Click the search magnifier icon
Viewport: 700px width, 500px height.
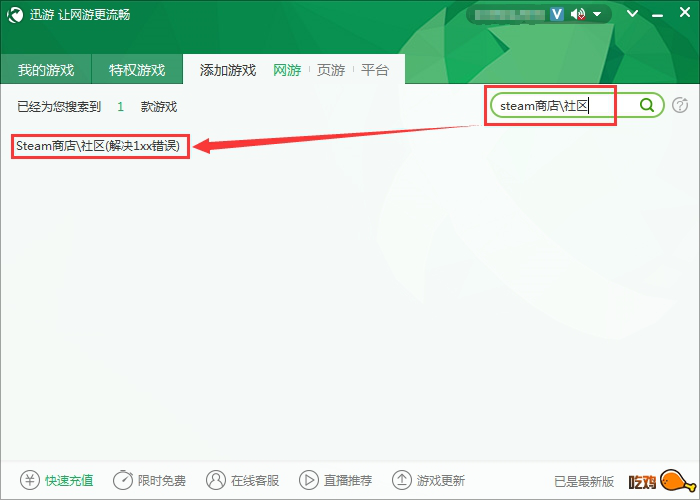click(646, 105)
